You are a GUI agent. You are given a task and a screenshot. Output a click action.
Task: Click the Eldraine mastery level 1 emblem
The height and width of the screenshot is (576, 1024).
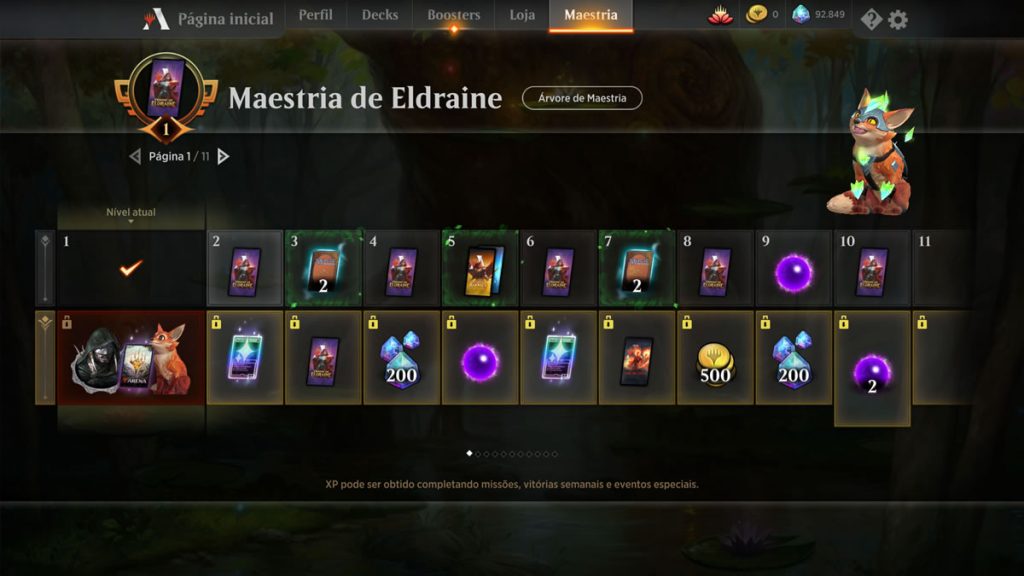[165, 97]
